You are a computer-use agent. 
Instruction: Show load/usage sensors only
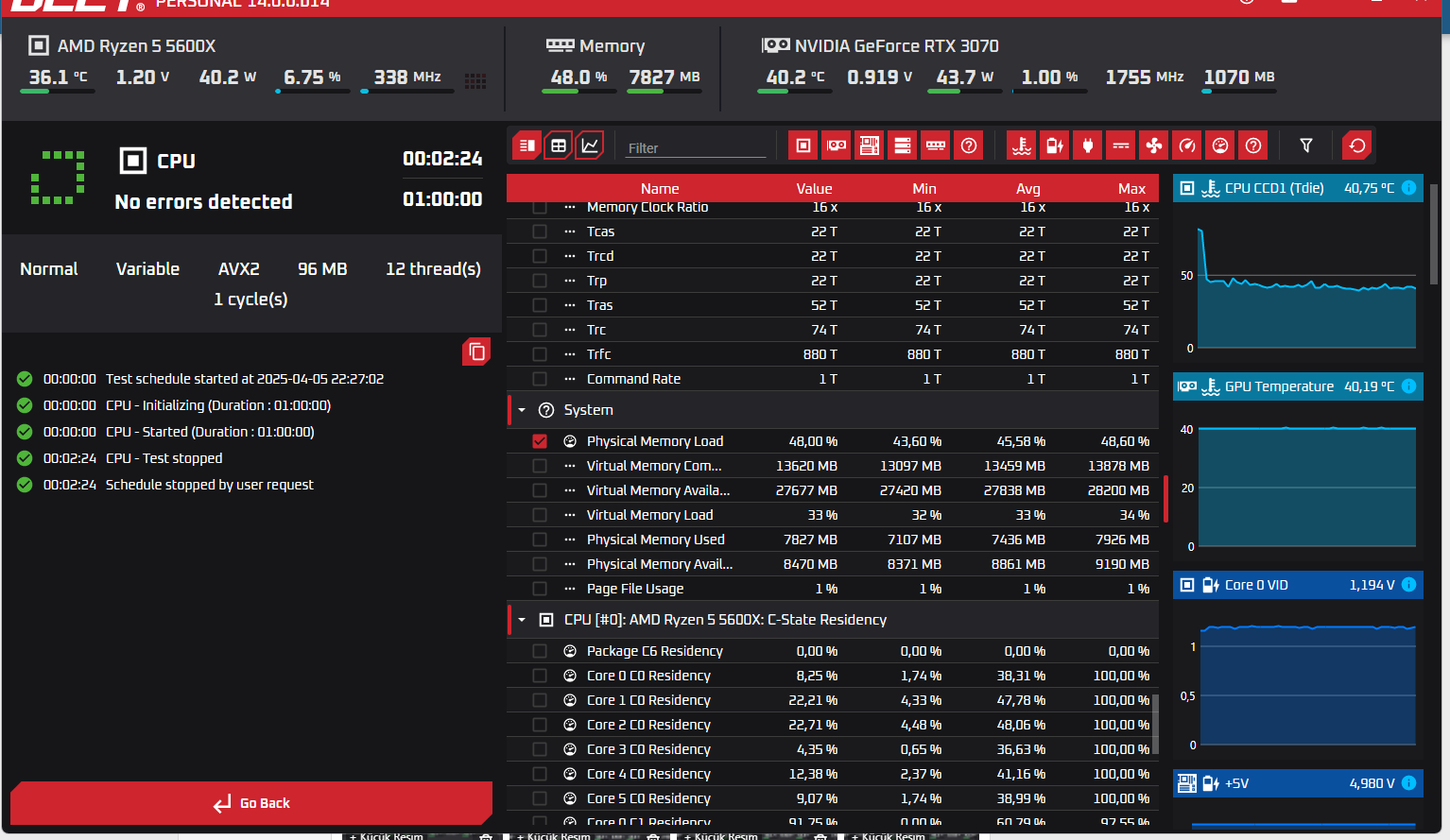[1220, 146]
